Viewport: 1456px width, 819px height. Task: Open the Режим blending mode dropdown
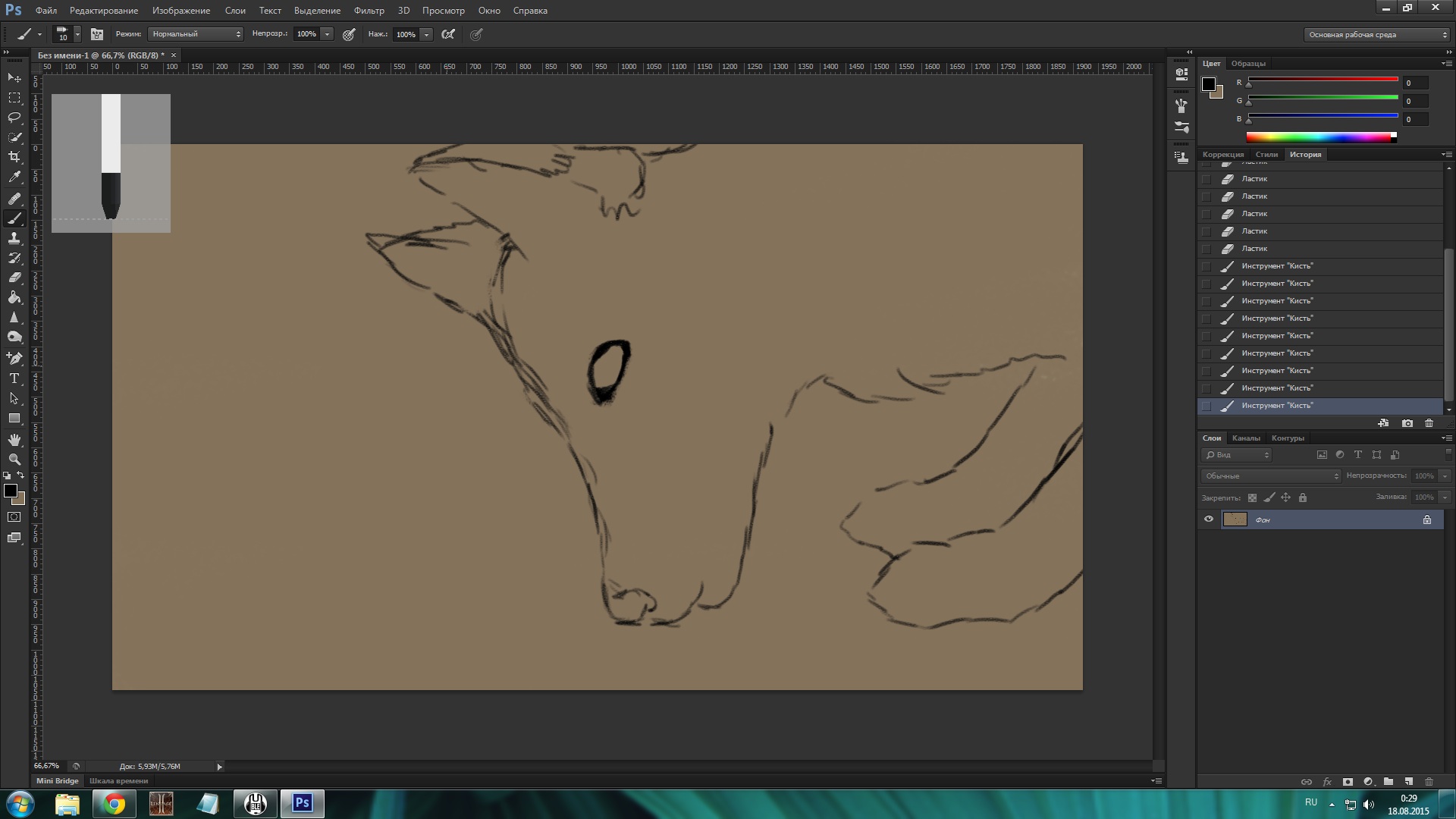pyautogui.click(x=196, y=34)
